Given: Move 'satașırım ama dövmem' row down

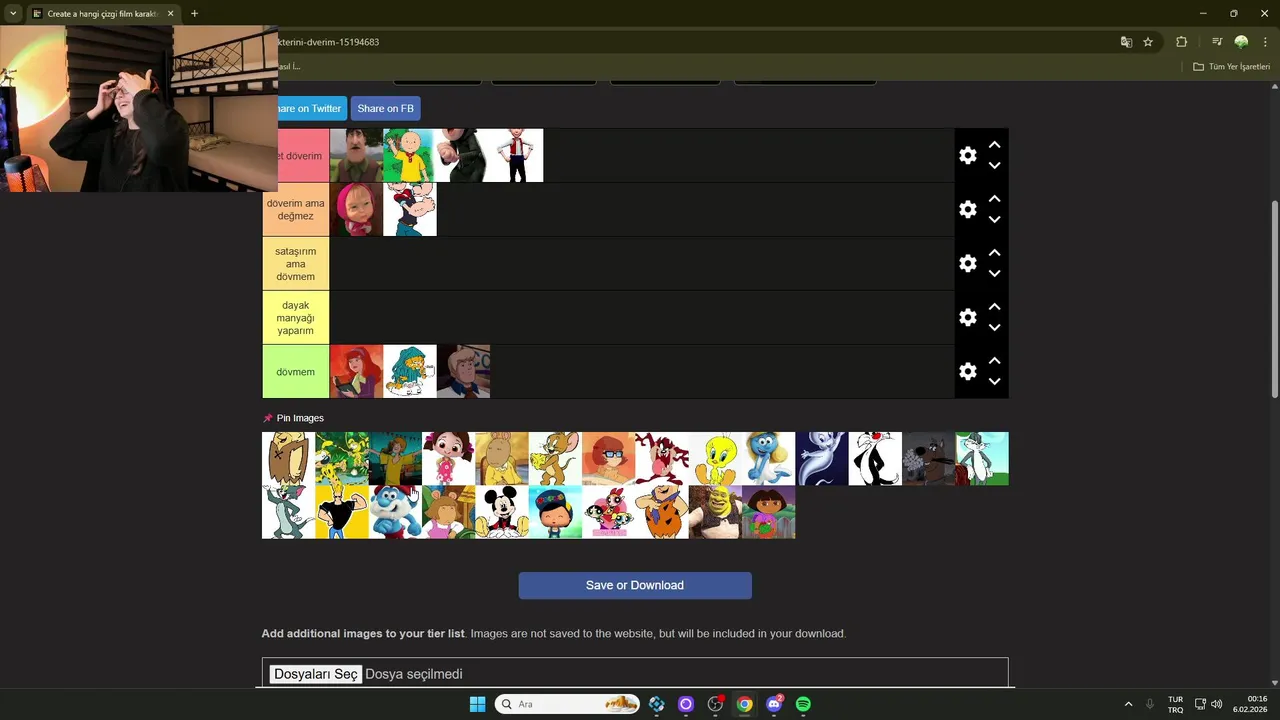Looking at the screenshot, I should coord(994,274).
